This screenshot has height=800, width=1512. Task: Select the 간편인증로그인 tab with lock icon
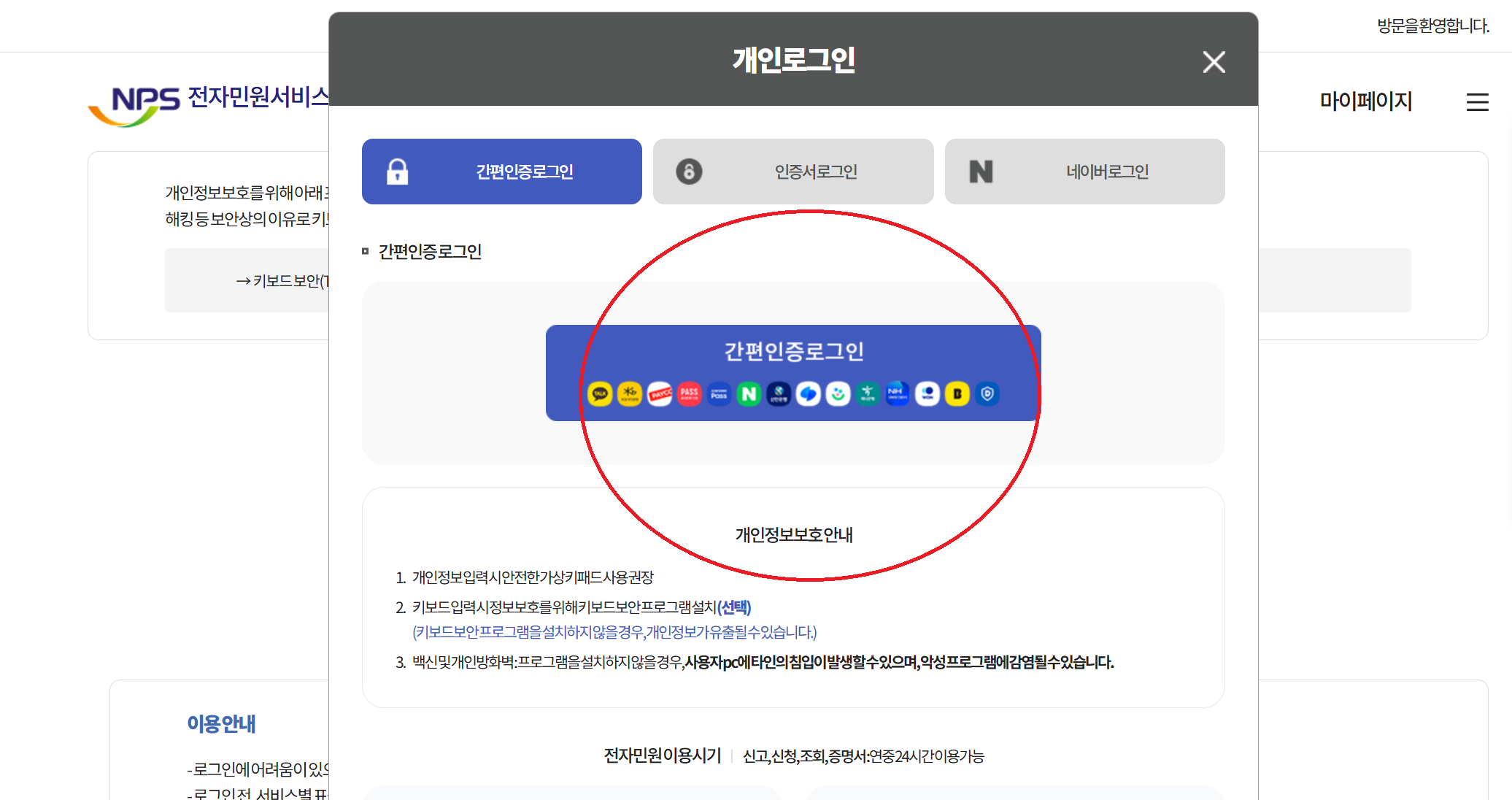pos(502,172)
